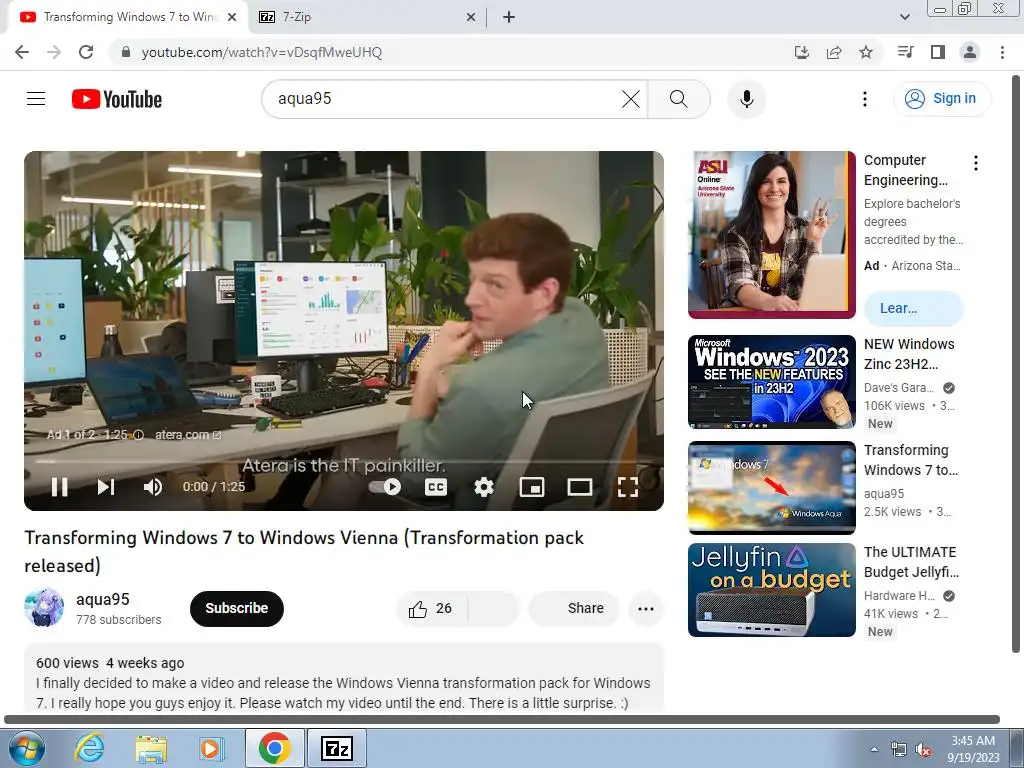Play the Windows Aqua thumbnail video
This screenshot has height=768, width=1024.
[771, 488]
